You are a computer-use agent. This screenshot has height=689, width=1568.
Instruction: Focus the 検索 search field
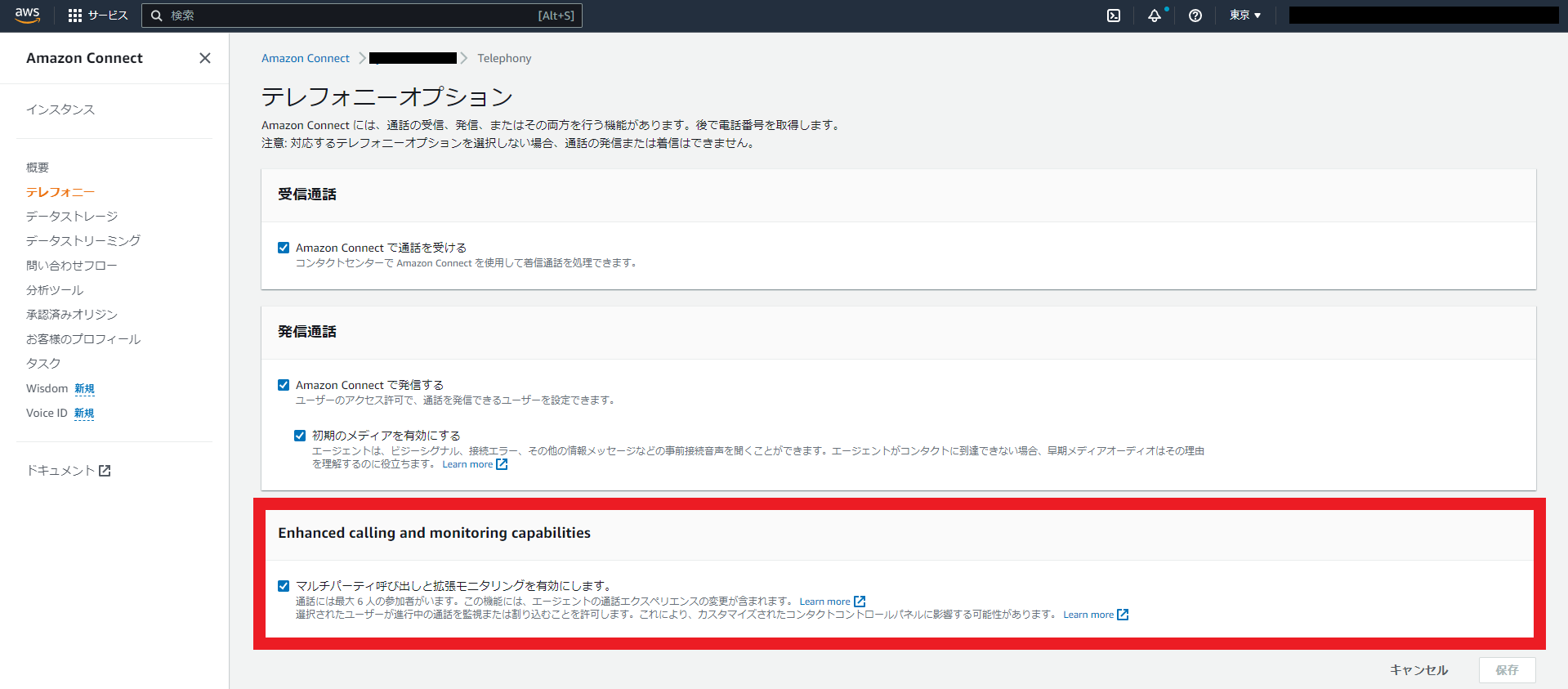click(362, 16)
